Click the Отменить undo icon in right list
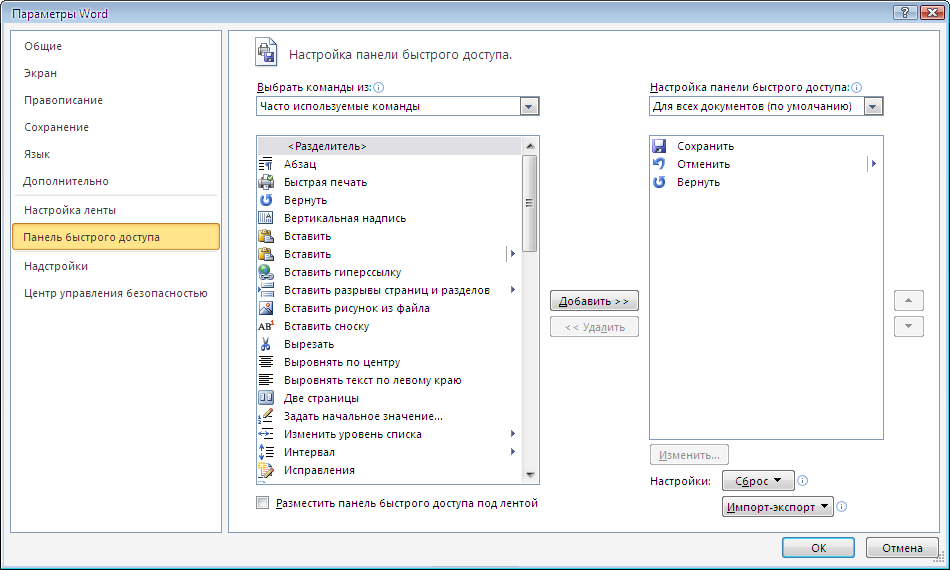This screenshot has height=570, width=950. point(659,164)
